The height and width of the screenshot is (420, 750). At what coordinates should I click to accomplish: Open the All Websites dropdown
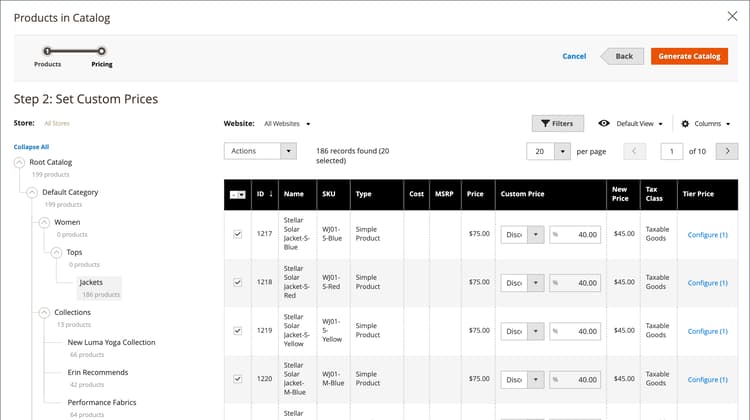(x=287, y=123)
